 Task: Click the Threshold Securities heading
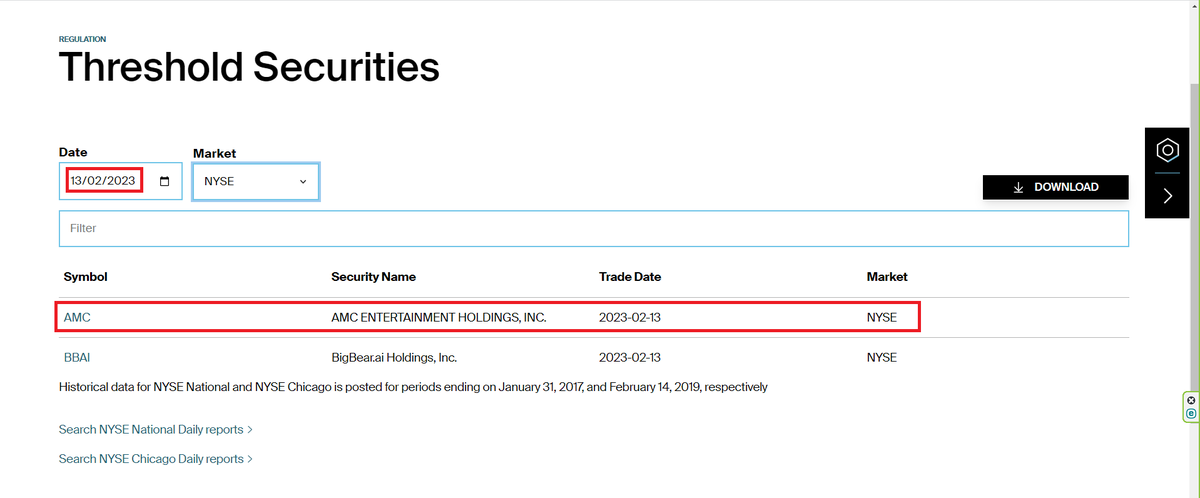coord(249,68)
